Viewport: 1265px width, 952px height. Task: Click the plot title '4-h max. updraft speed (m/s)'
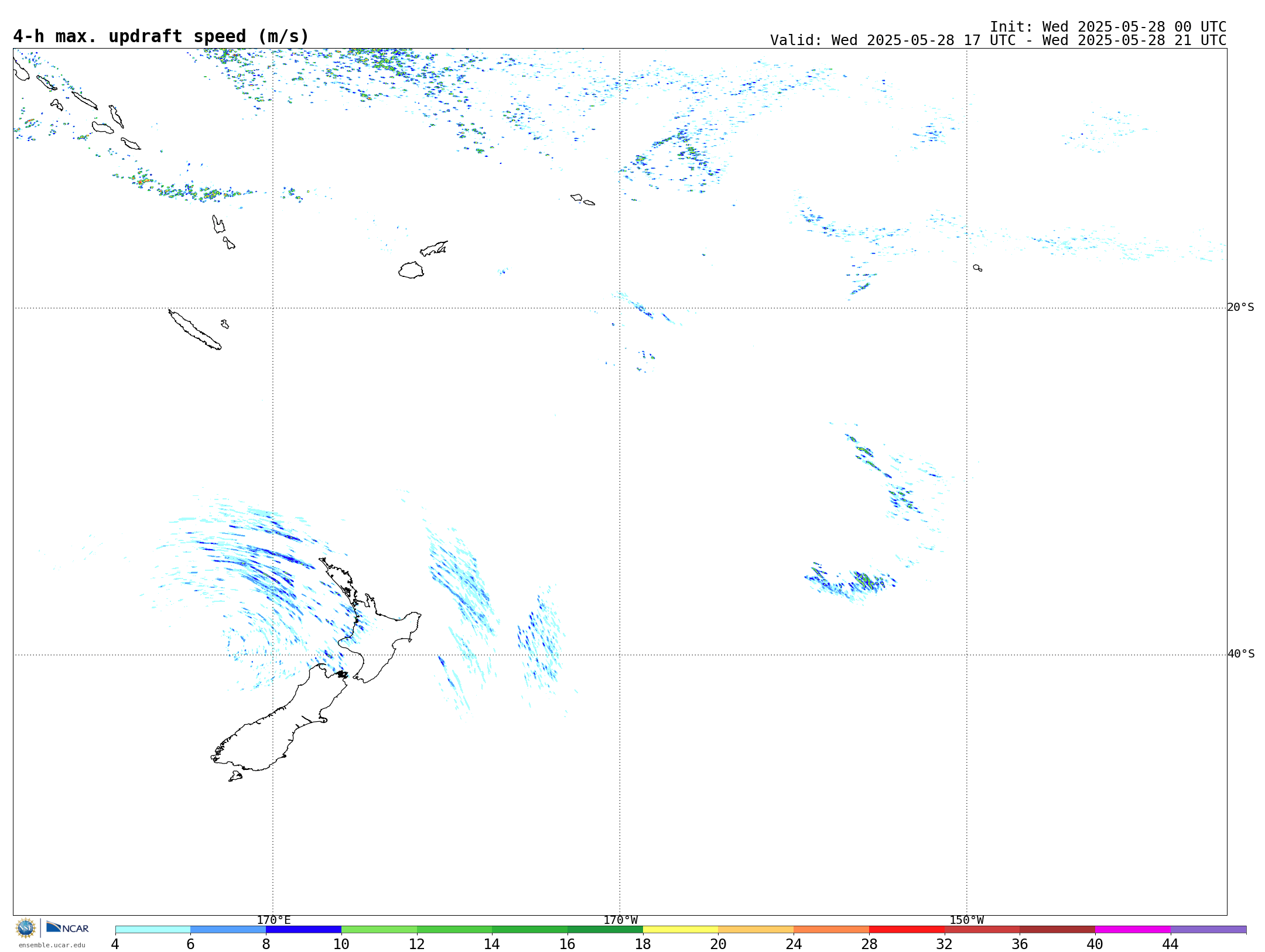(161, 36)
